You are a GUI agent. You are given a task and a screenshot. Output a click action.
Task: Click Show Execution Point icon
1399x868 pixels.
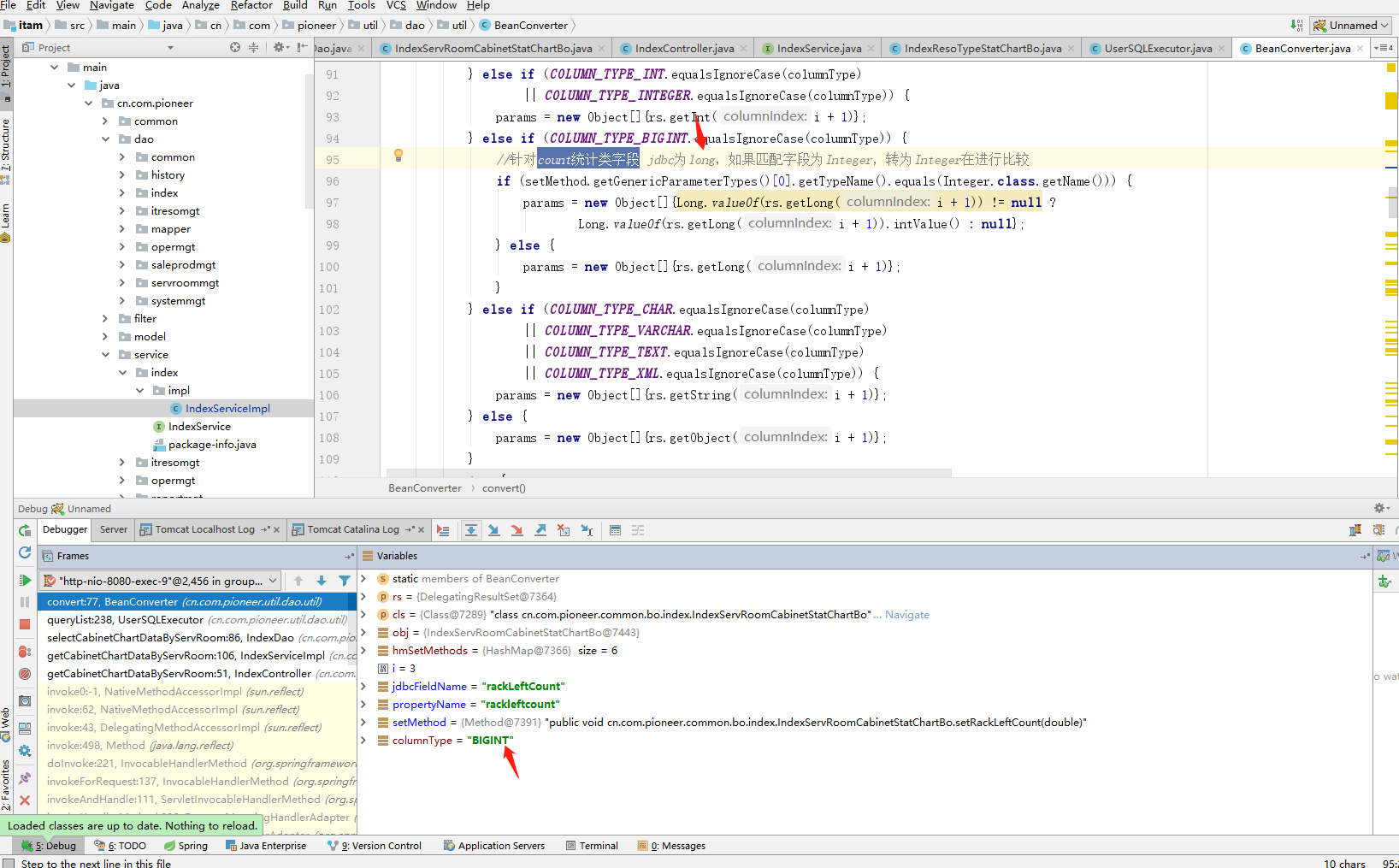[x=443, y=530]
